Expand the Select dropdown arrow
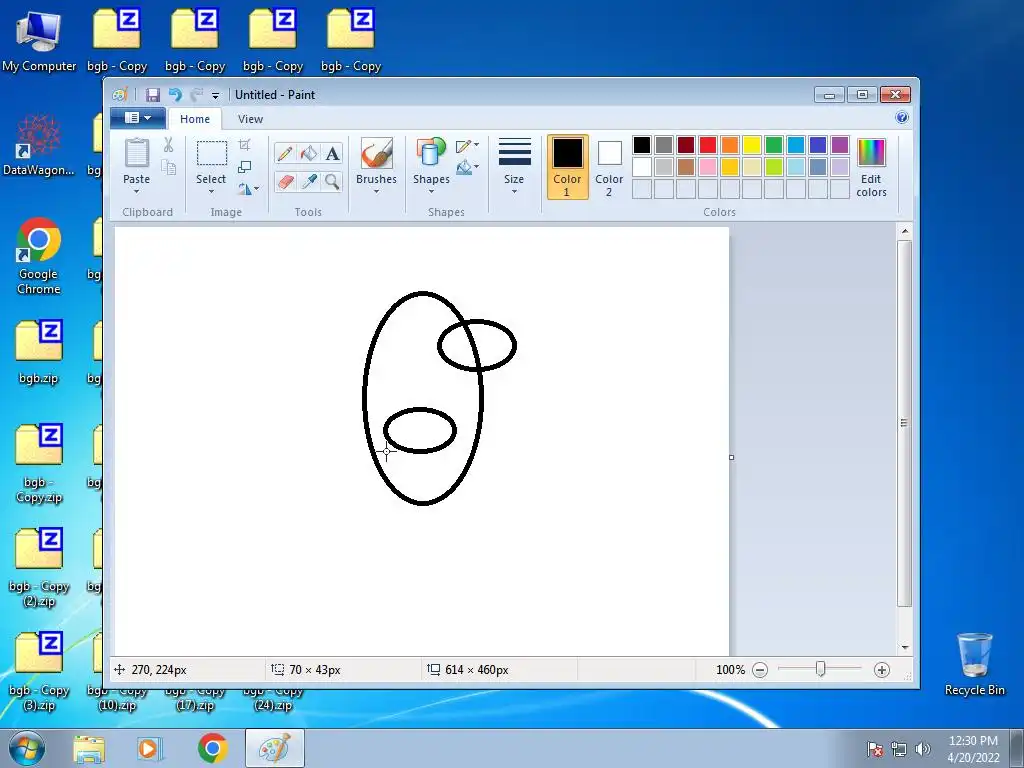Screen dimensions: 1024x768 tap(211, 192)
